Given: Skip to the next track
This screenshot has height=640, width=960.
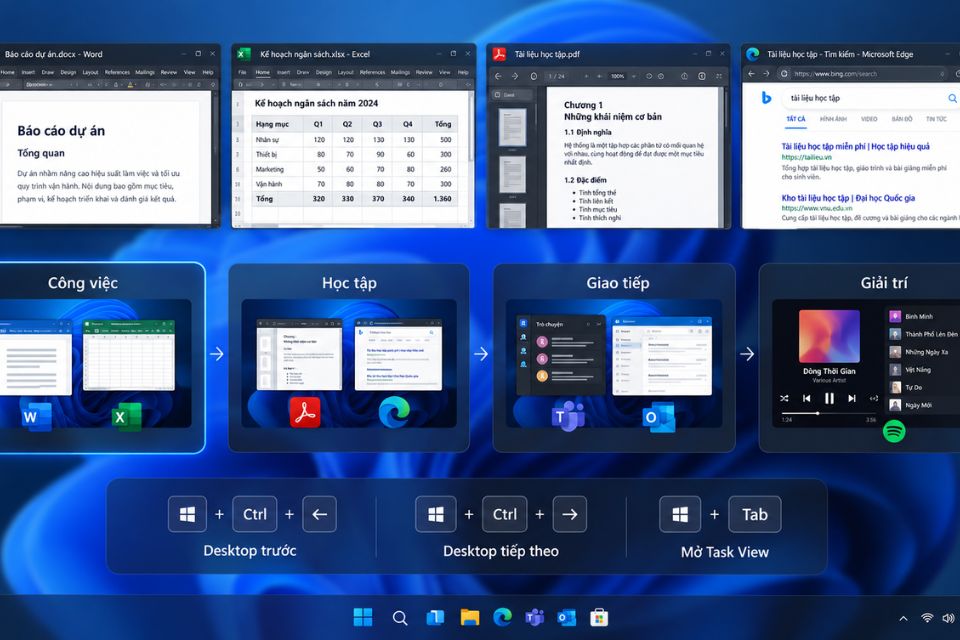Looking at the screenshot, I should [x=852, y=398].
